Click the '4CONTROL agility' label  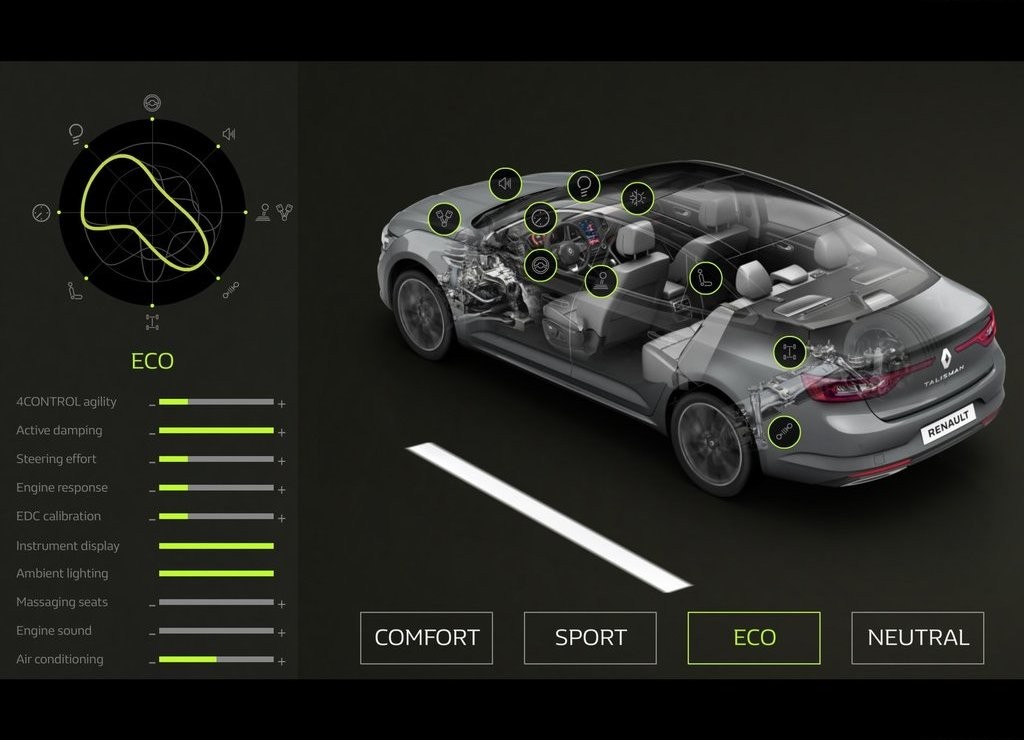pos(66,402)
